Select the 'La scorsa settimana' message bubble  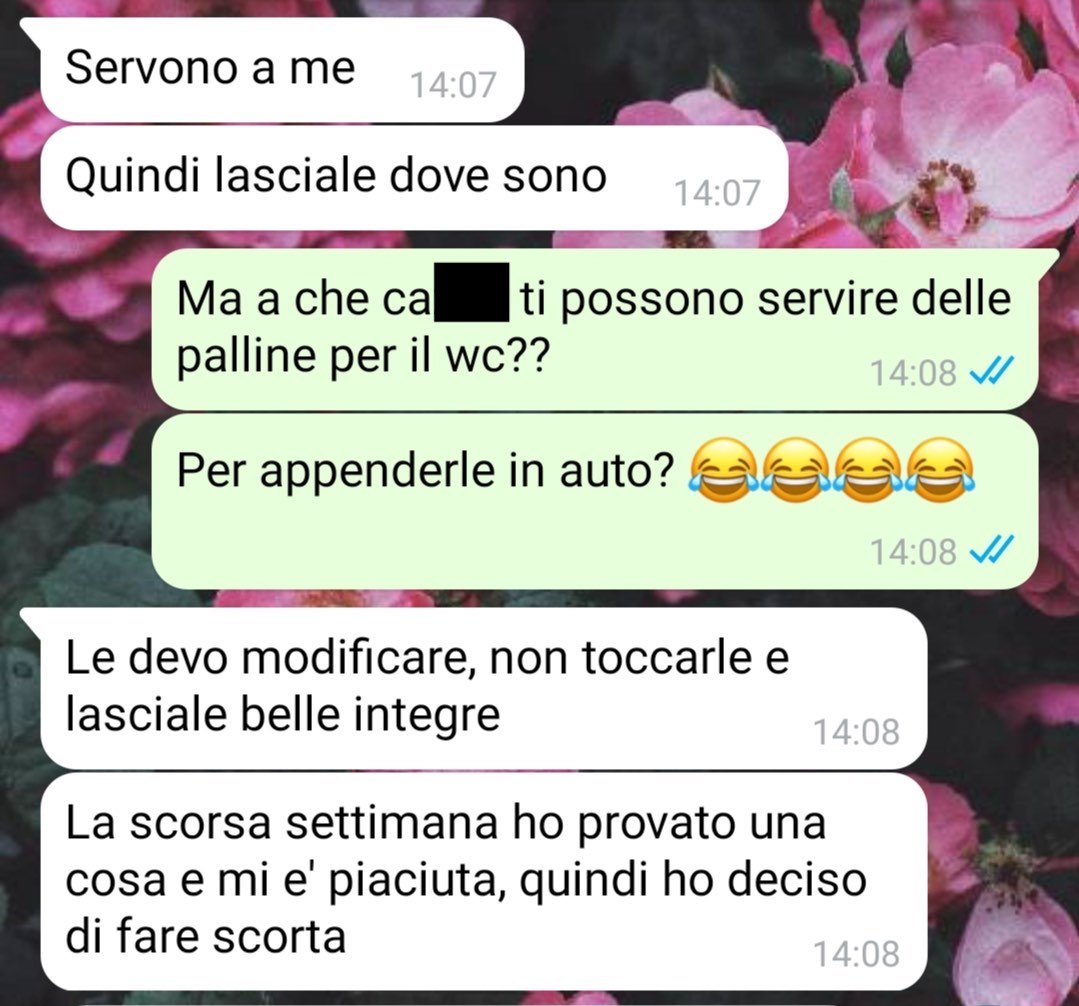484,881
